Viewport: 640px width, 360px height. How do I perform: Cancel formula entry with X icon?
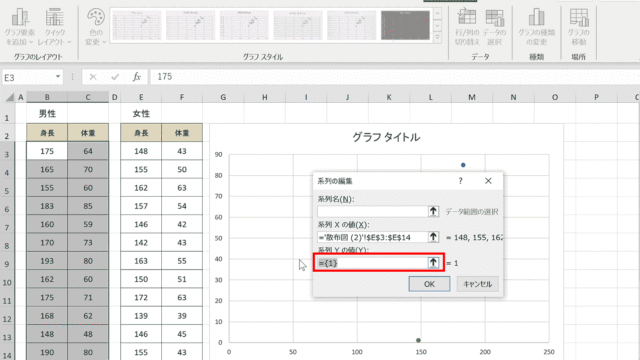[93, 77]
